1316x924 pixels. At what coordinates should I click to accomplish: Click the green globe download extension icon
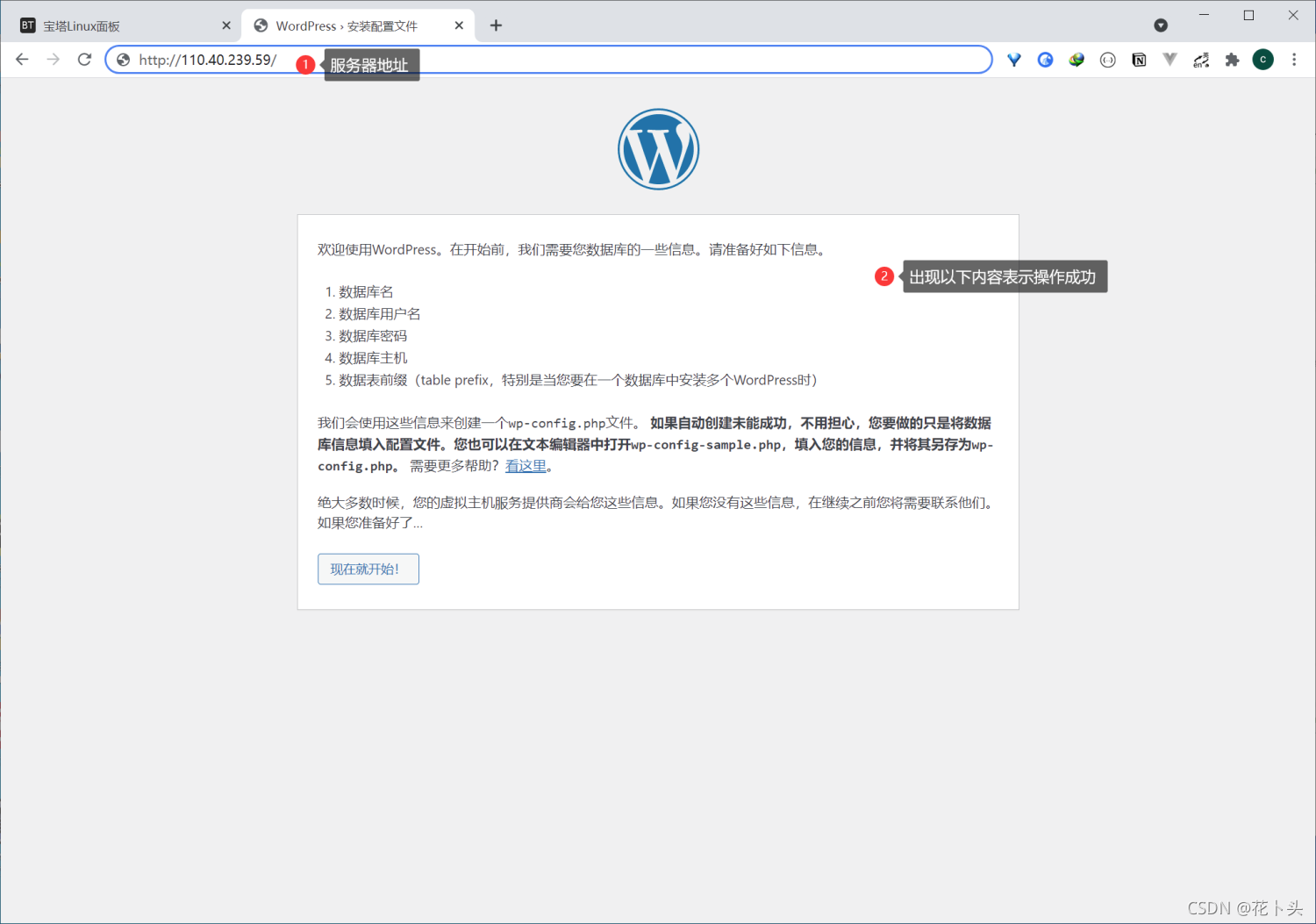click(x=1076, y=60)
